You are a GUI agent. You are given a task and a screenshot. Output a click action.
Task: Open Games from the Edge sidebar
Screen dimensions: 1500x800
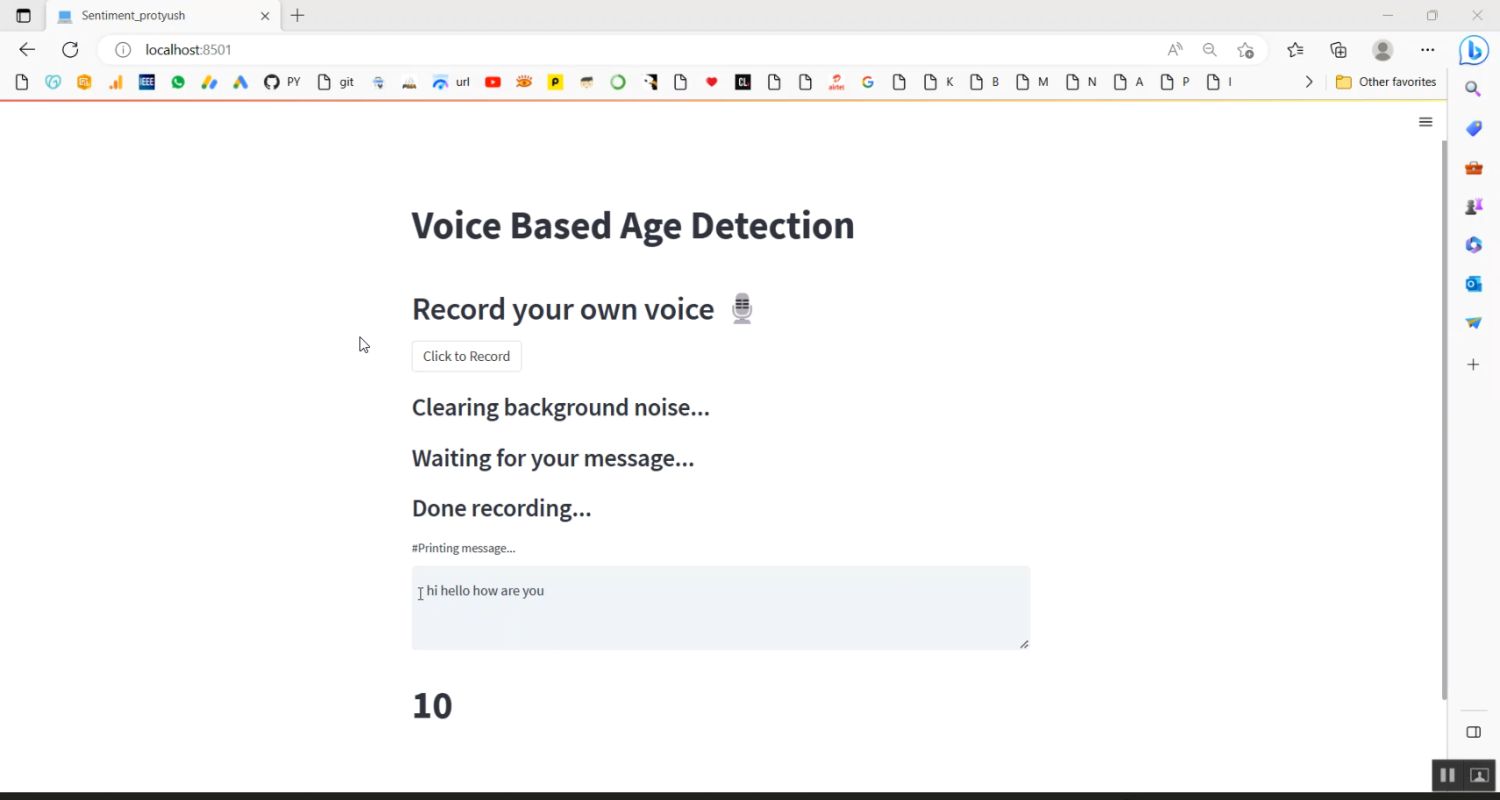[1473, 206]
